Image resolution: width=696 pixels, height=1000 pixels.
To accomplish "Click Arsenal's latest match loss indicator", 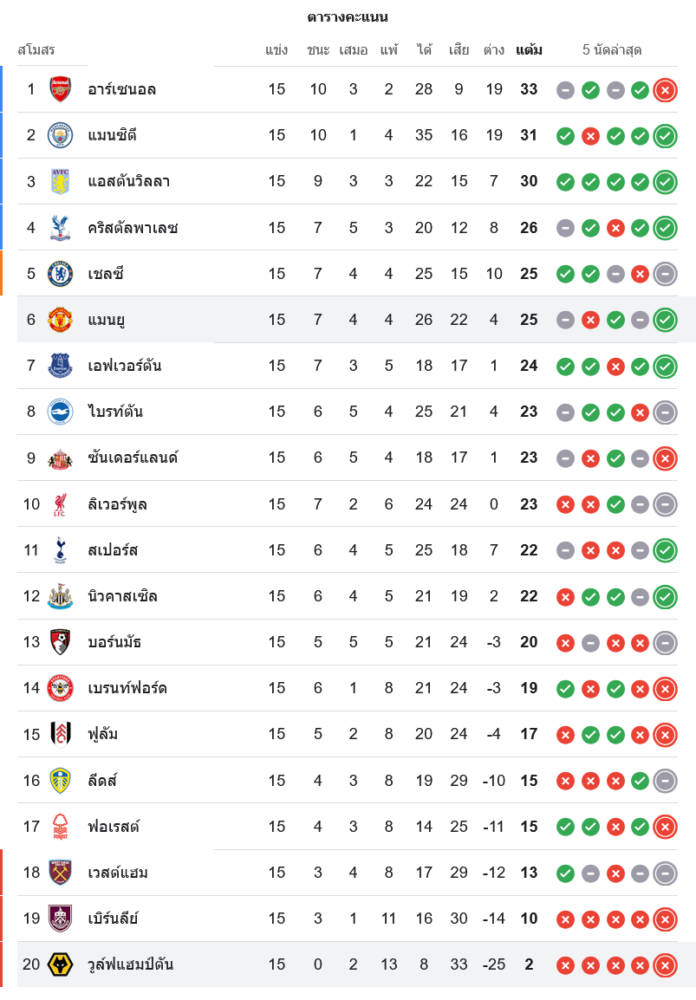I will click(x=665, y=90).
